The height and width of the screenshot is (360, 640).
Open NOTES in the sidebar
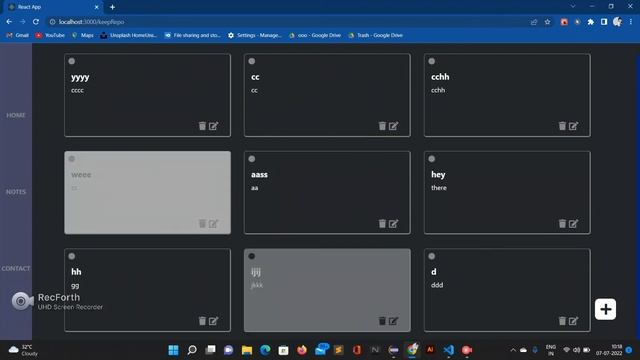(16, 192)
